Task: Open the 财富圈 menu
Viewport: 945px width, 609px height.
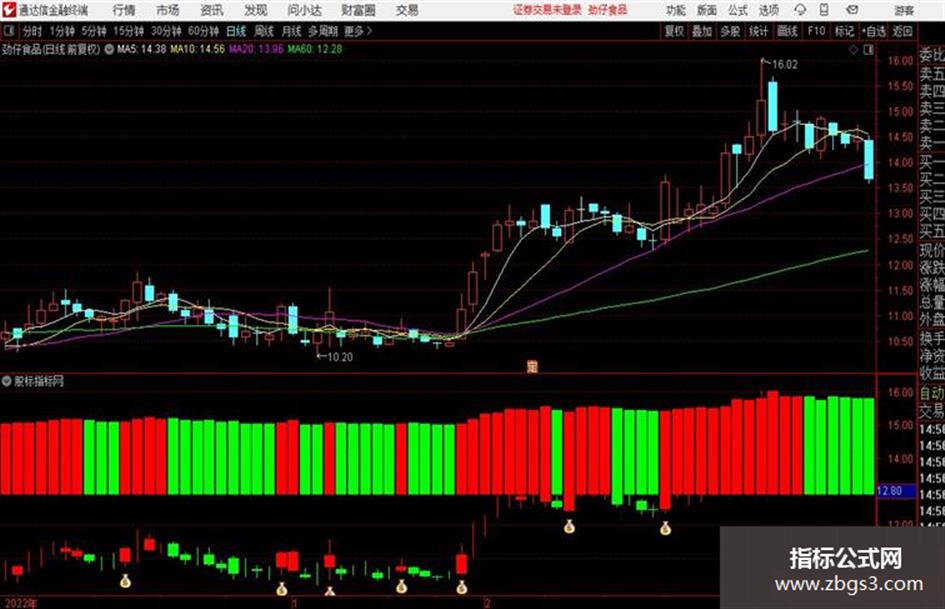Action: (x=358, y=10)
